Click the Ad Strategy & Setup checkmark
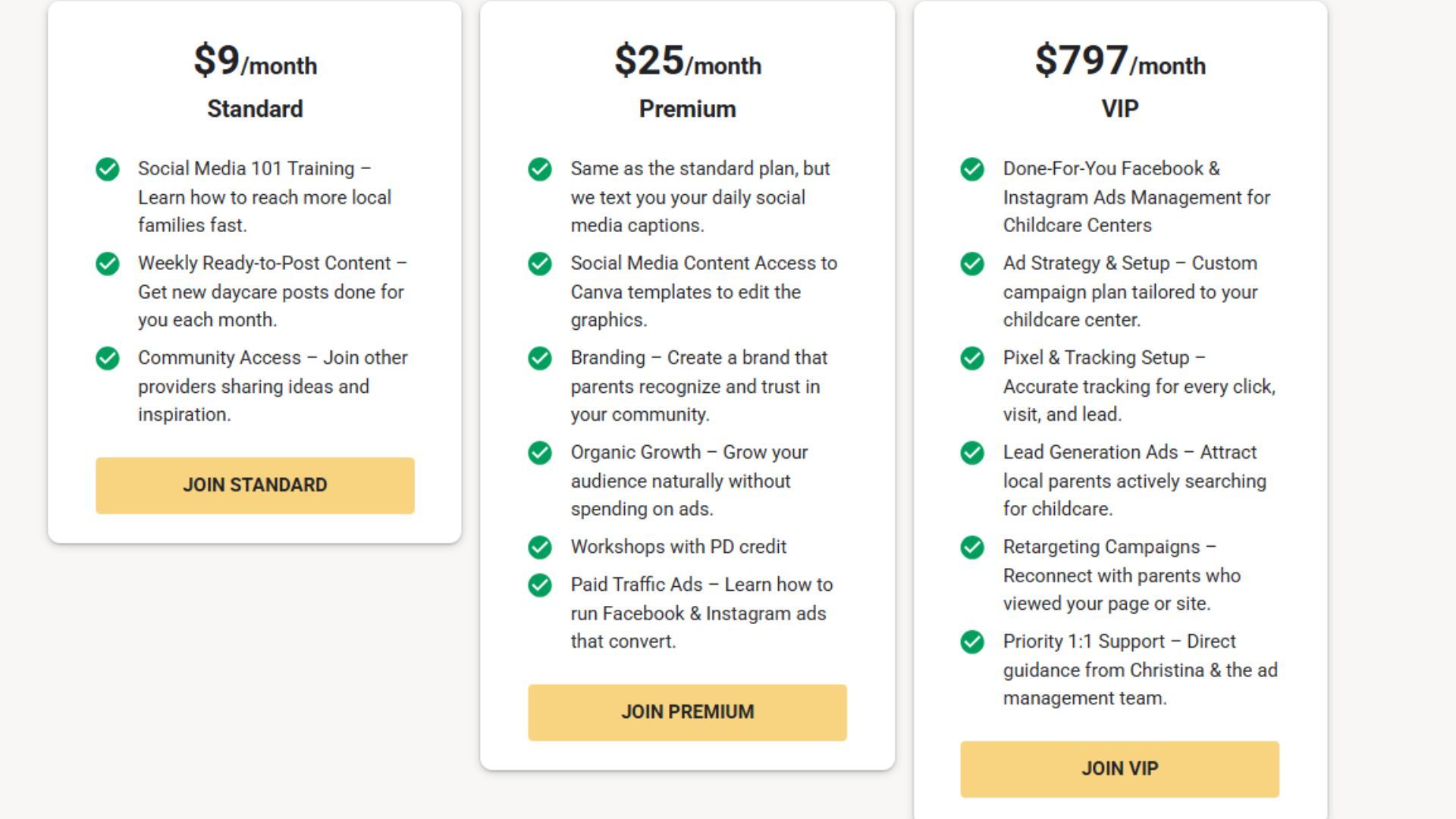The image size is (1456, 819). (x=972, y=264)
